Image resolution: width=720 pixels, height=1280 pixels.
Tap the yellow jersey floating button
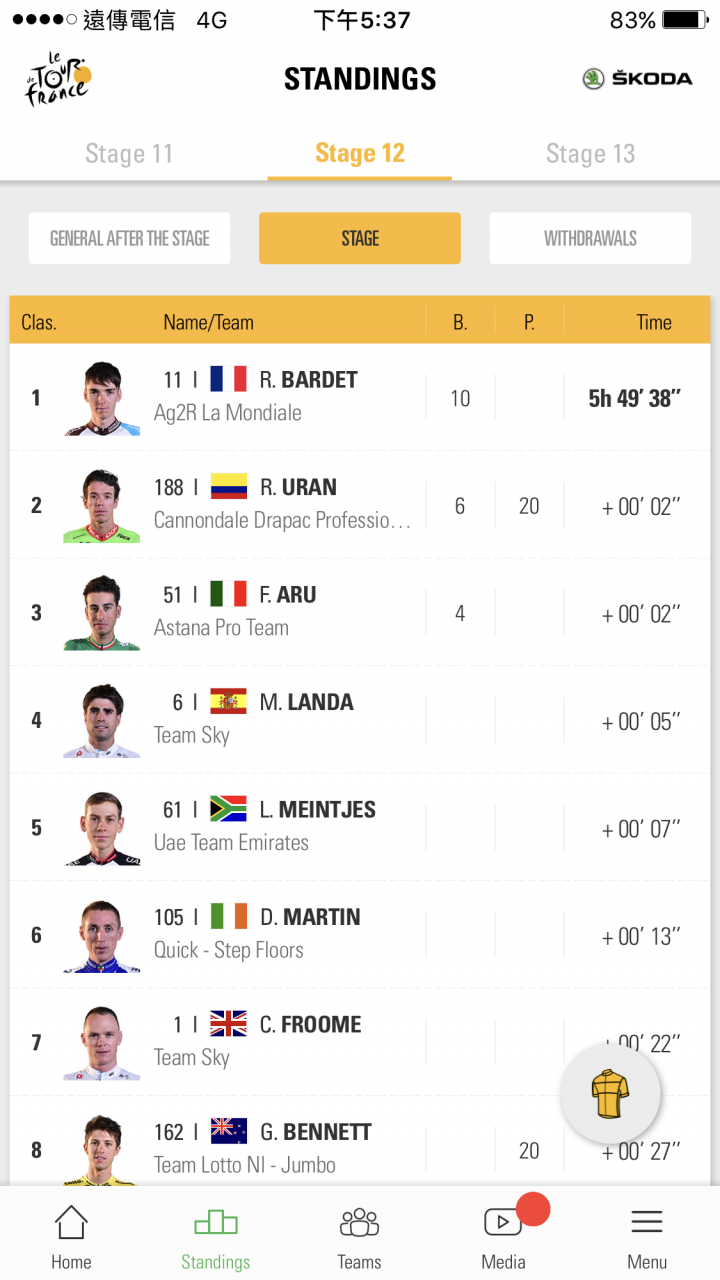coord(610,1093)
